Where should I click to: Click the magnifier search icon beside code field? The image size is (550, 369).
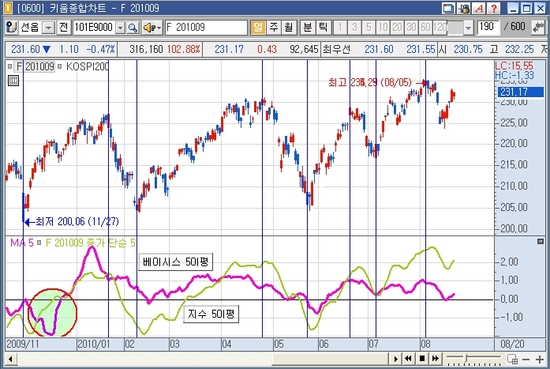point(133,27)
